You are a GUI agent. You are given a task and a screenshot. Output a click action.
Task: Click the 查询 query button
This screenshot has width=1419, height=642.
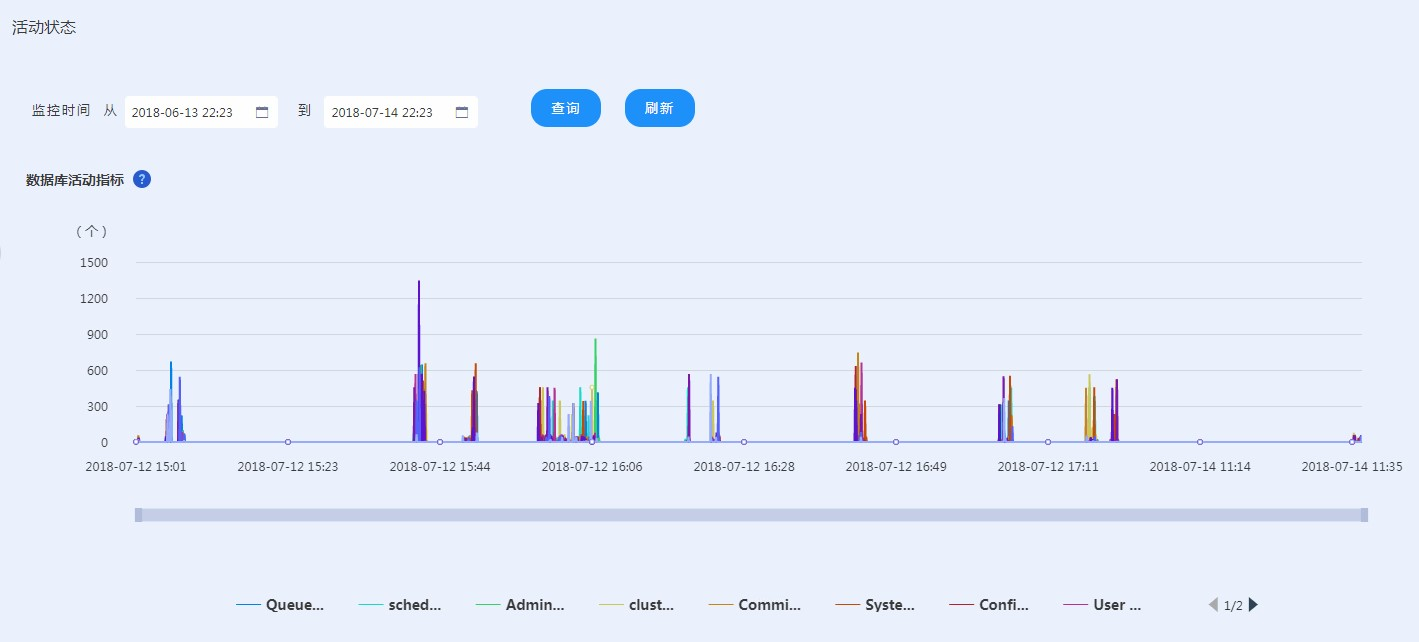565,108
